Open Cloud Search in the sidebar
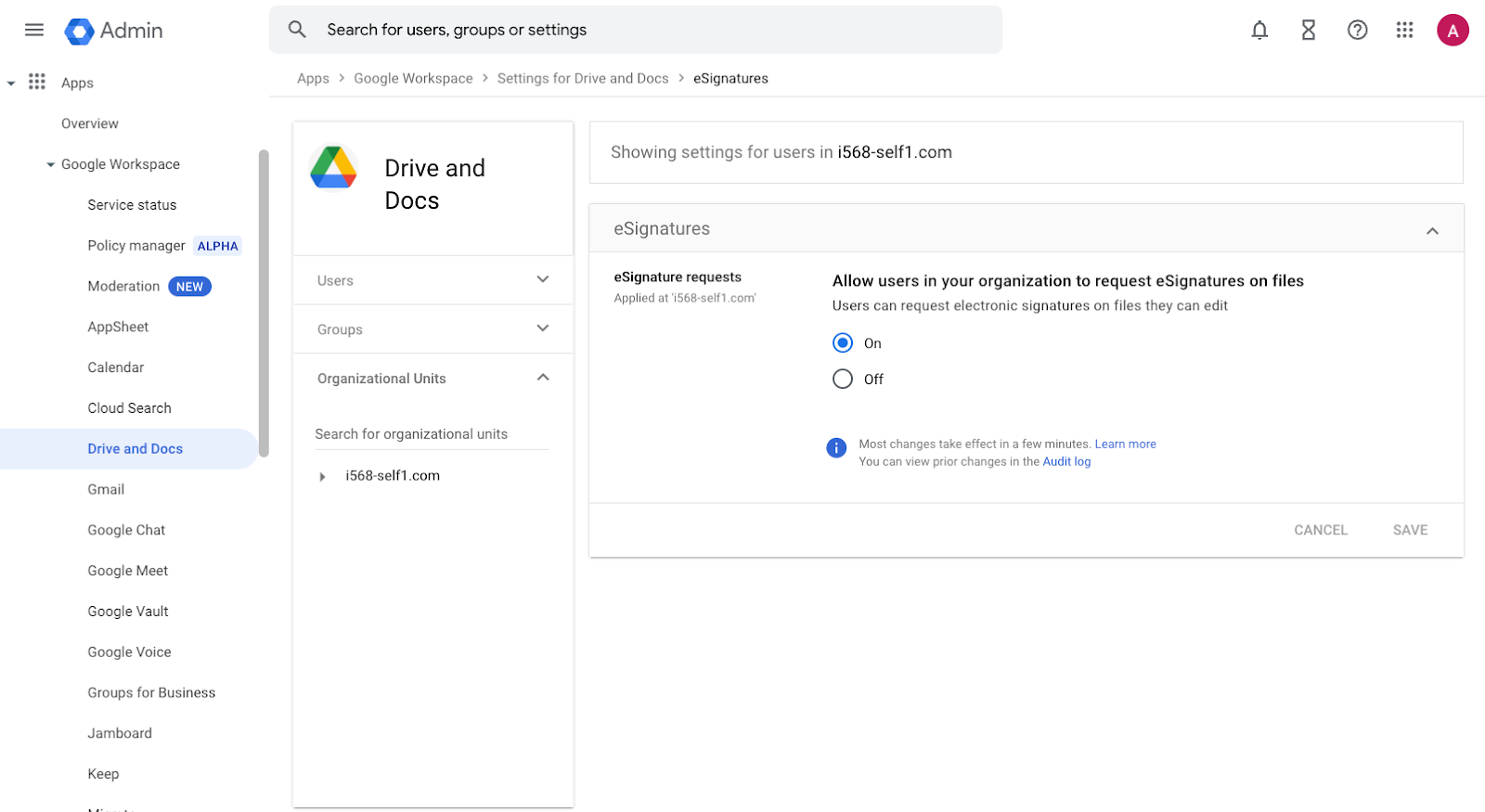This screenshot has width=1485, height=812. tap(129, 408)
